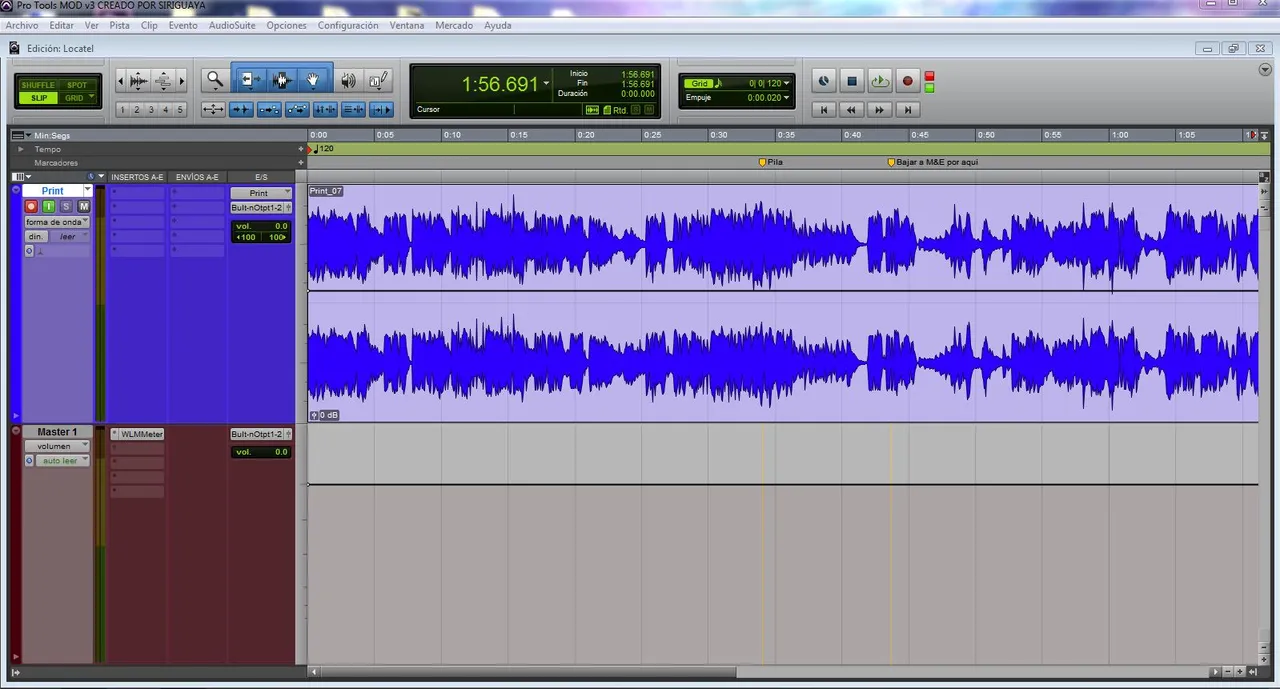Zoom horizontally in with right arrow button
The image size is (1280, 689).
click(181, 80)
